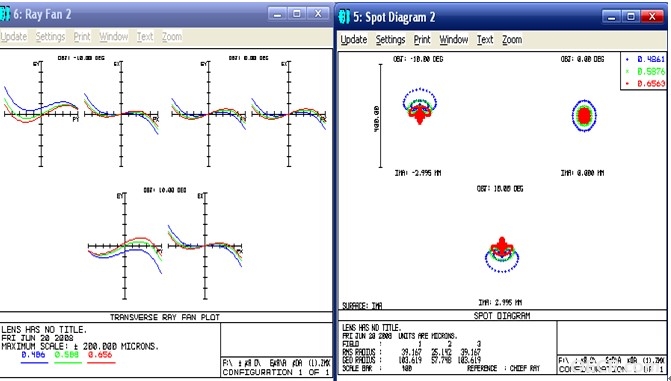Click MAXIMUM SCALE ± 200.000 MICRONS text
This screenshot has width=671, height=381.
(x=80, y=346)
